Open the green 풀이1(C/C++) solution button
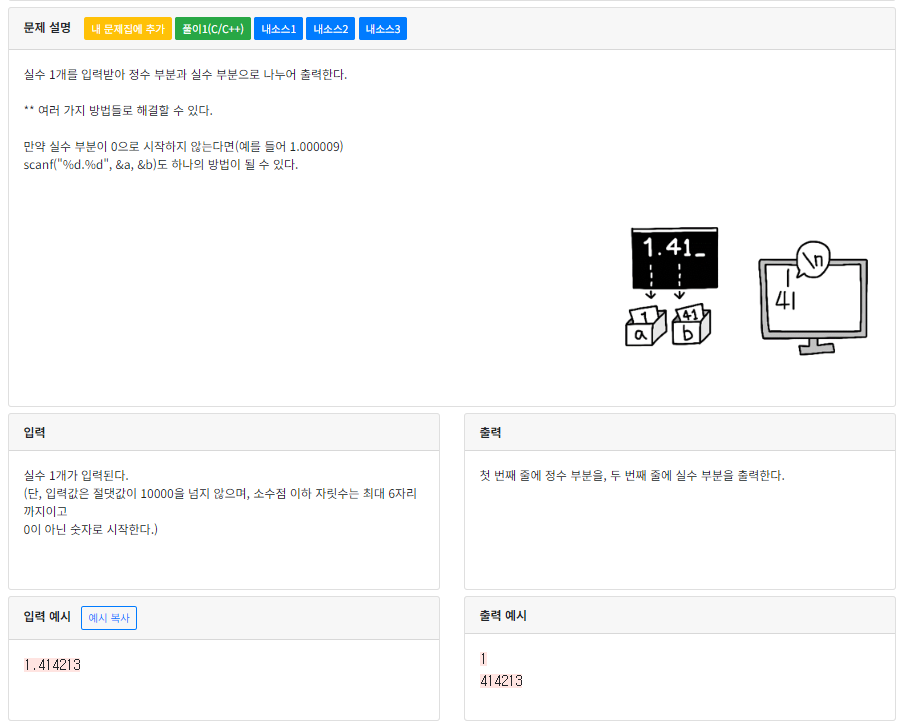This screenshot has width=904, height=727. 214,28
